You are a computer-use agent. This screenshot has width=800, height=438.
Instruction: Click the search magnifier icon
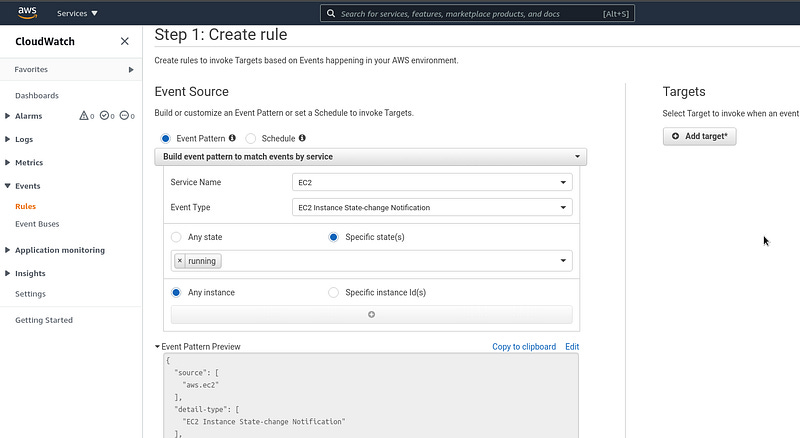point(331,13)
